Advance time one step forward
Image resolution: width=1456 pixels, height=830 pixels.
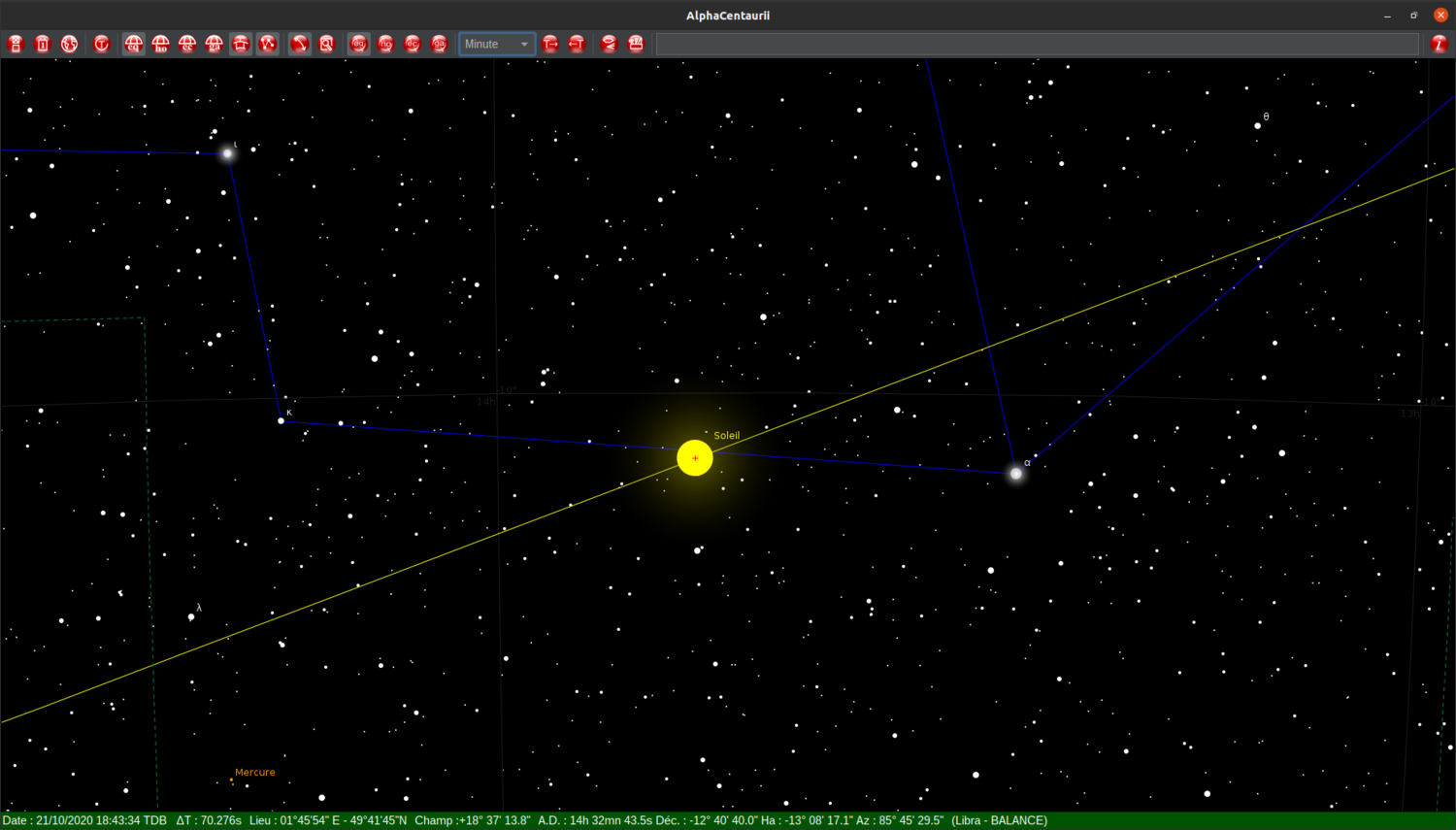click(x=550, y=43)
